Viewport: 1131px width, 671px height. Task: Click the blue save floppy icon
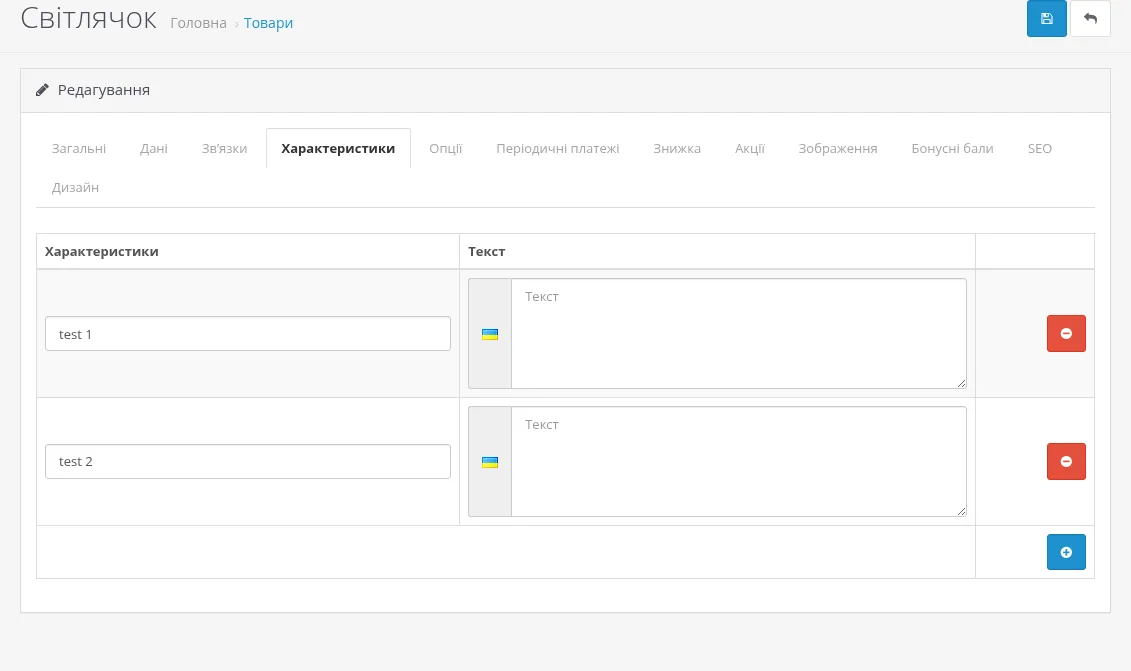coord(1047,19)
